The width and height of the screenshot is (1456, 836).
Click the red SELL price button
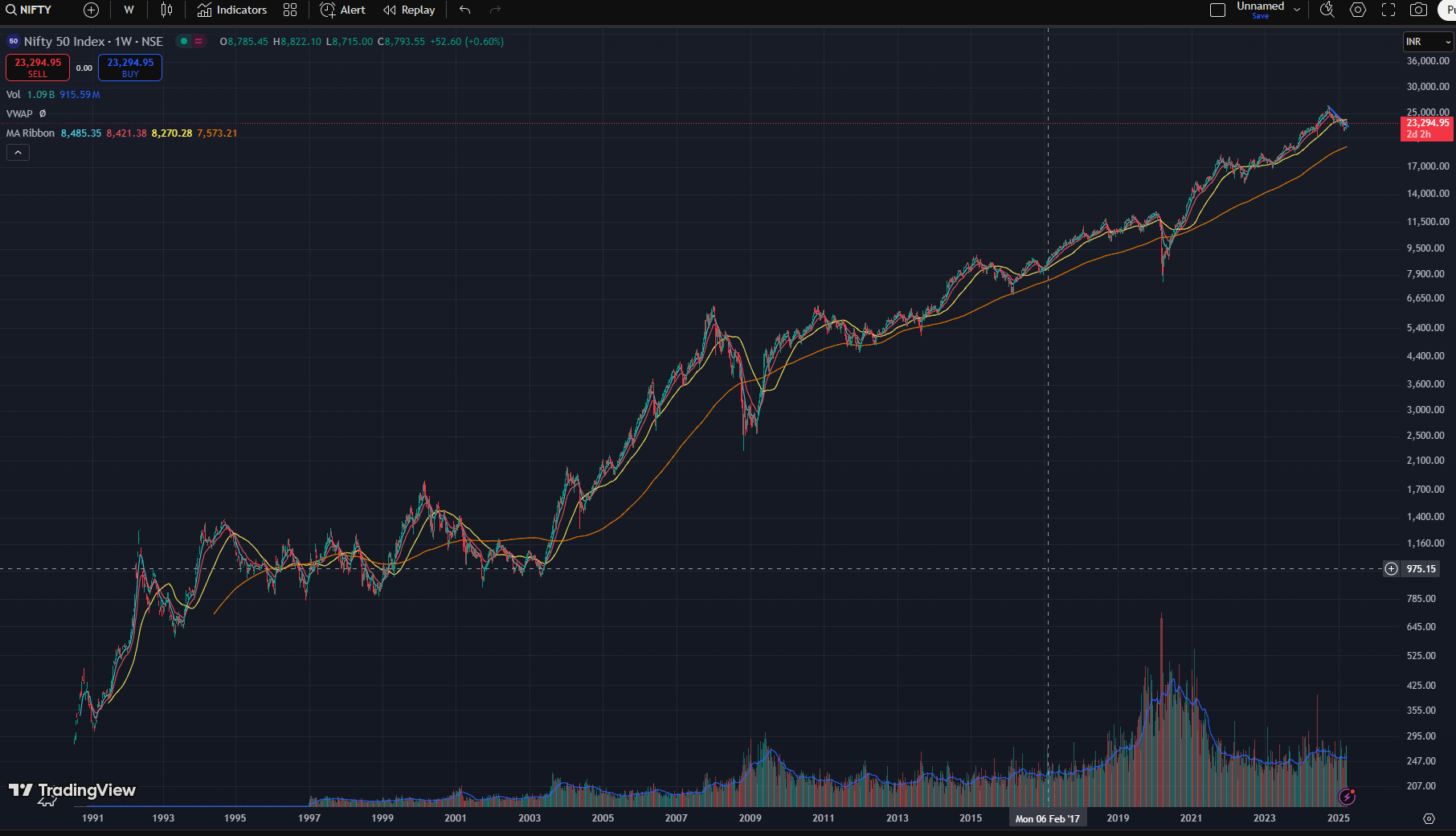coord(38,68)
